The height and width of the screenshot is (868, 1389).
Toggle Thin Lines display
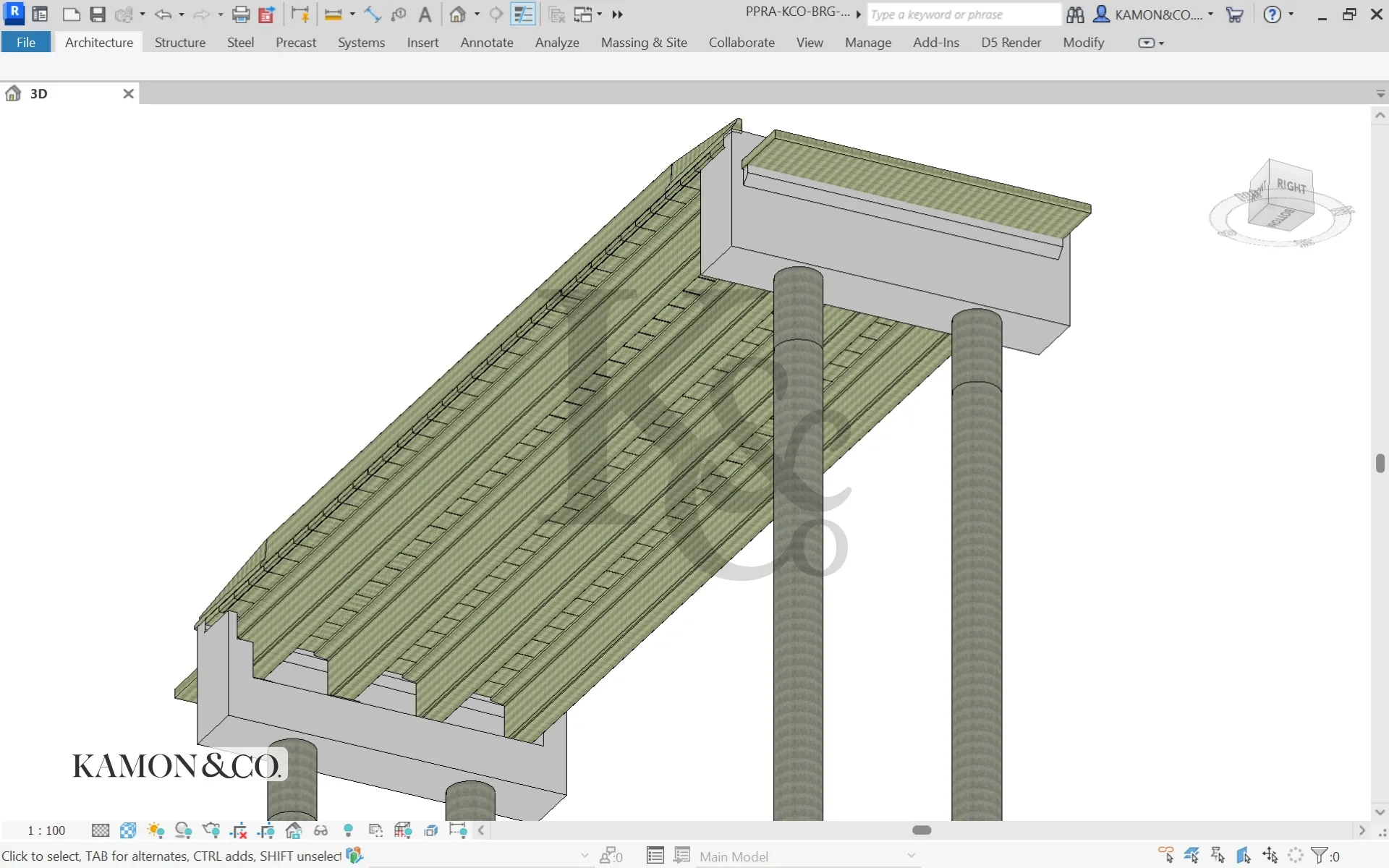click(523, 14)
